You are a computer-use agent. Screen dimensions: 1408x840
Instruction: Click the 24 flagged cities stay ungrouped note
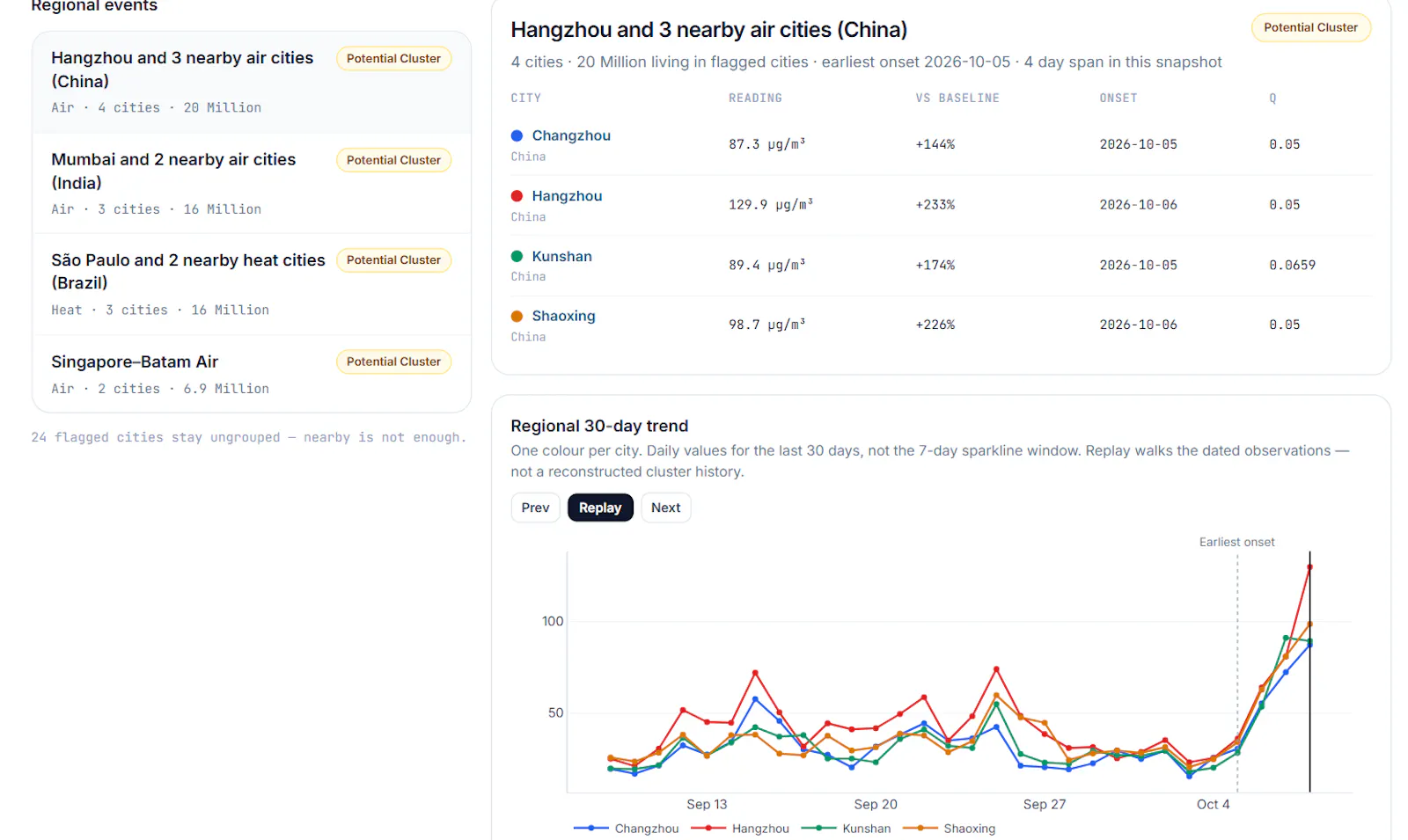(249, 437)
